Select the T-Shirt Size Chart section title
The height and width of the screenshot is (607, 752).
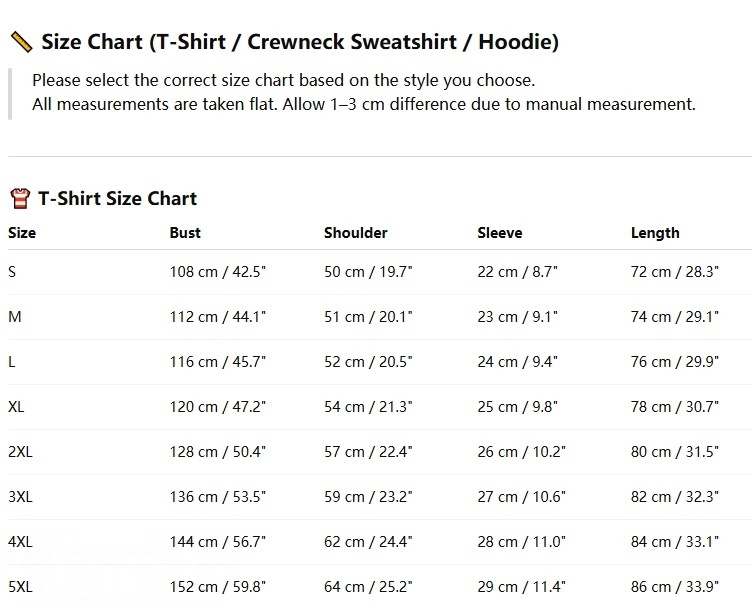pos(117,198)
